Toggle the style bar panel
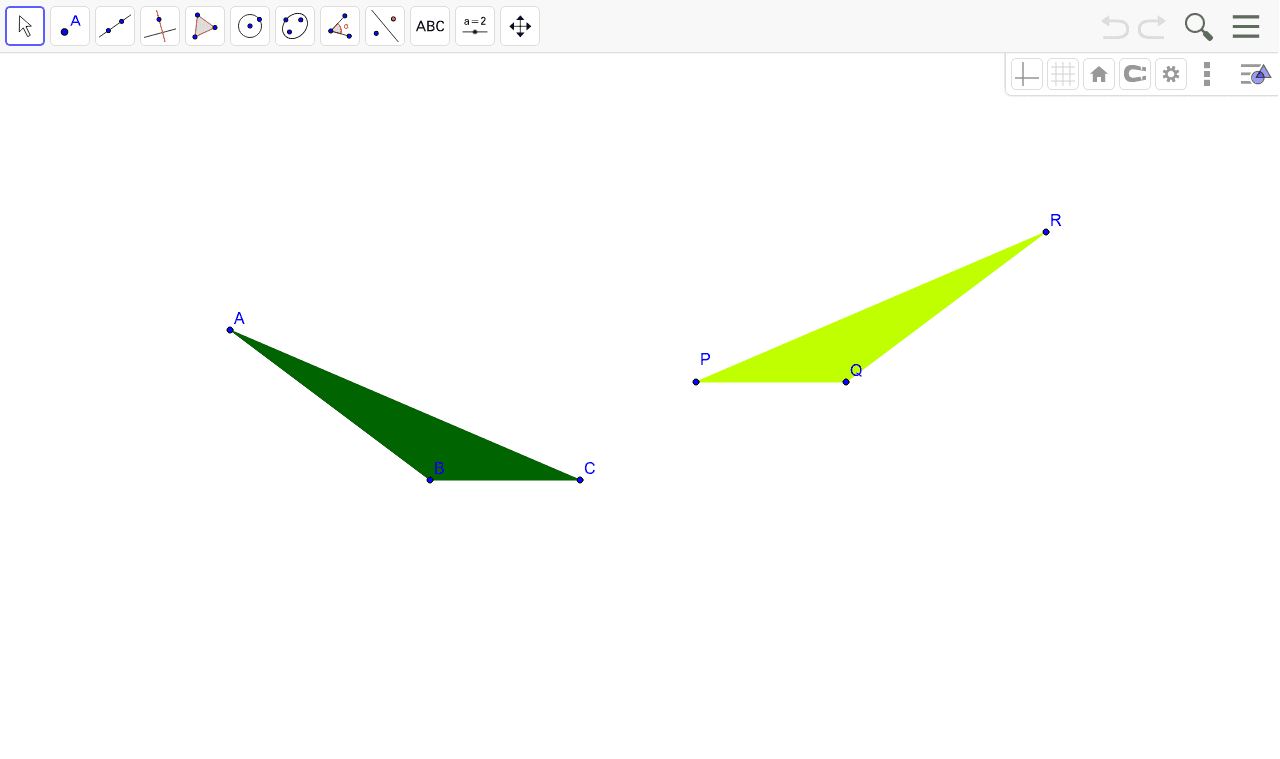This screenshot has height=759, width=1280. click(1255, 74)
